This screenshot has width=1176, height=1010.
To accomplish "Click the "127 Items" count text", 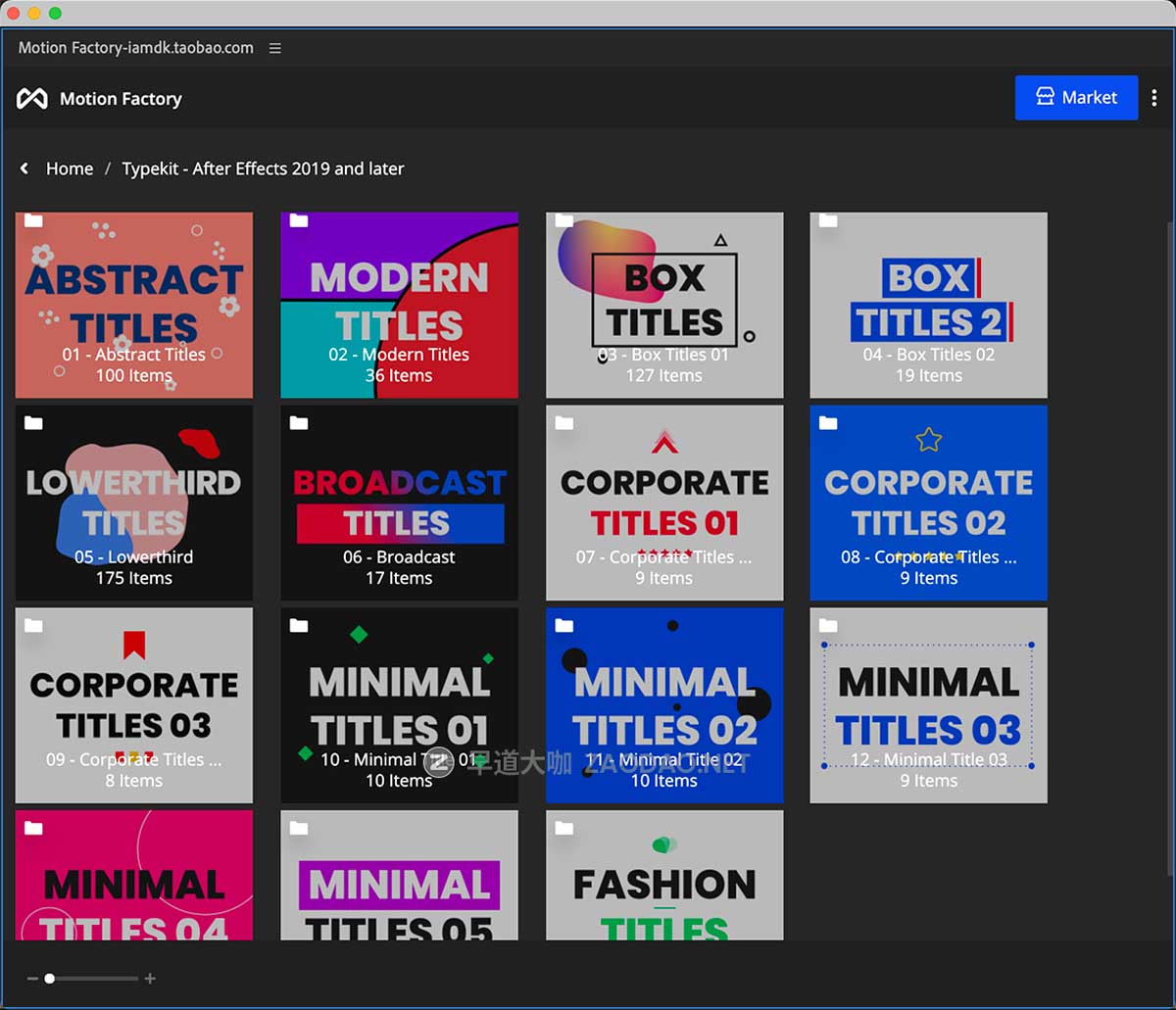I will (x=664, y=376).
